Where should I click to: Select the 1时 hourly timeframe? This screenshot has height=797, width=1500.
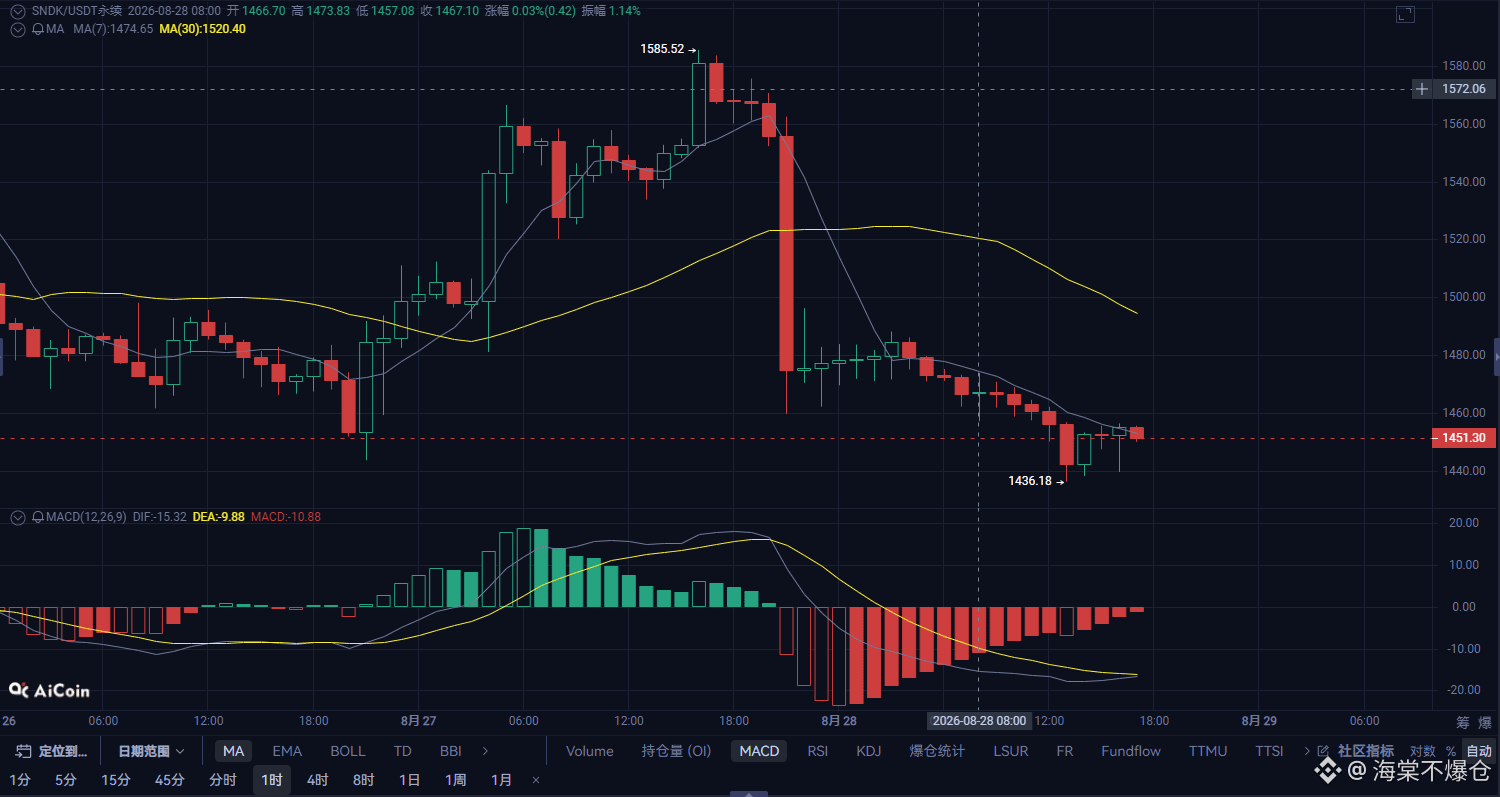click(272, 780)
